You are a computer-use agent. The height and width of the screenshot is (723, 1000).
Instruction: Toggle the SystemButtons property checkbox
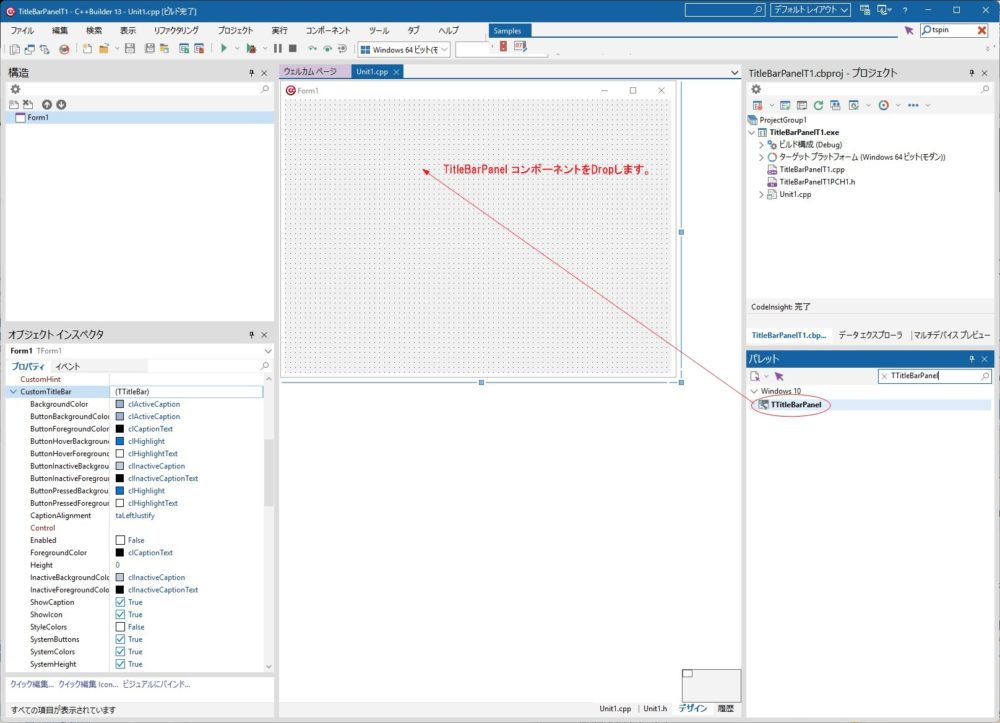[x=120, y=639]
